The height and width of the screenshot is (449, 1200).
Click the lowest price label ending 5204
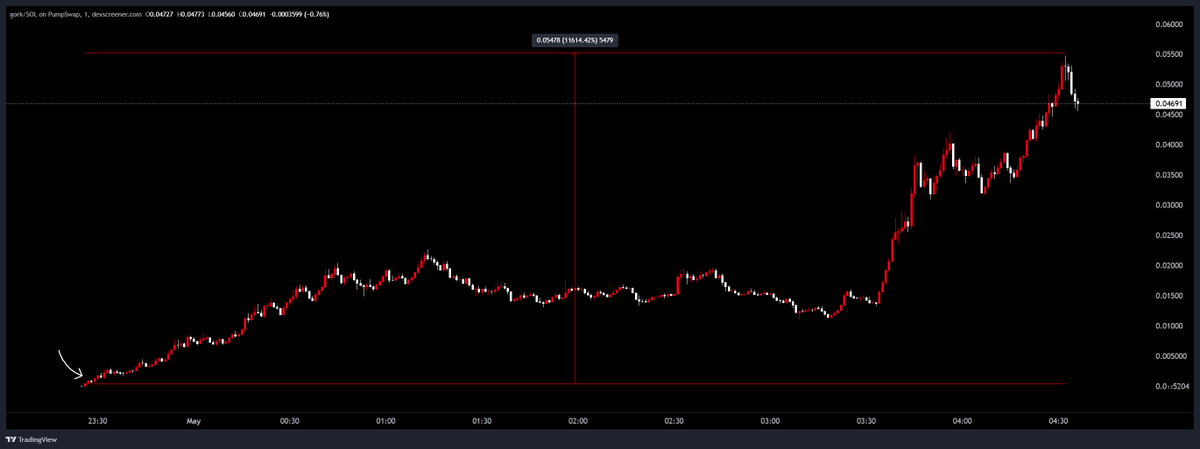[1171, 386]
